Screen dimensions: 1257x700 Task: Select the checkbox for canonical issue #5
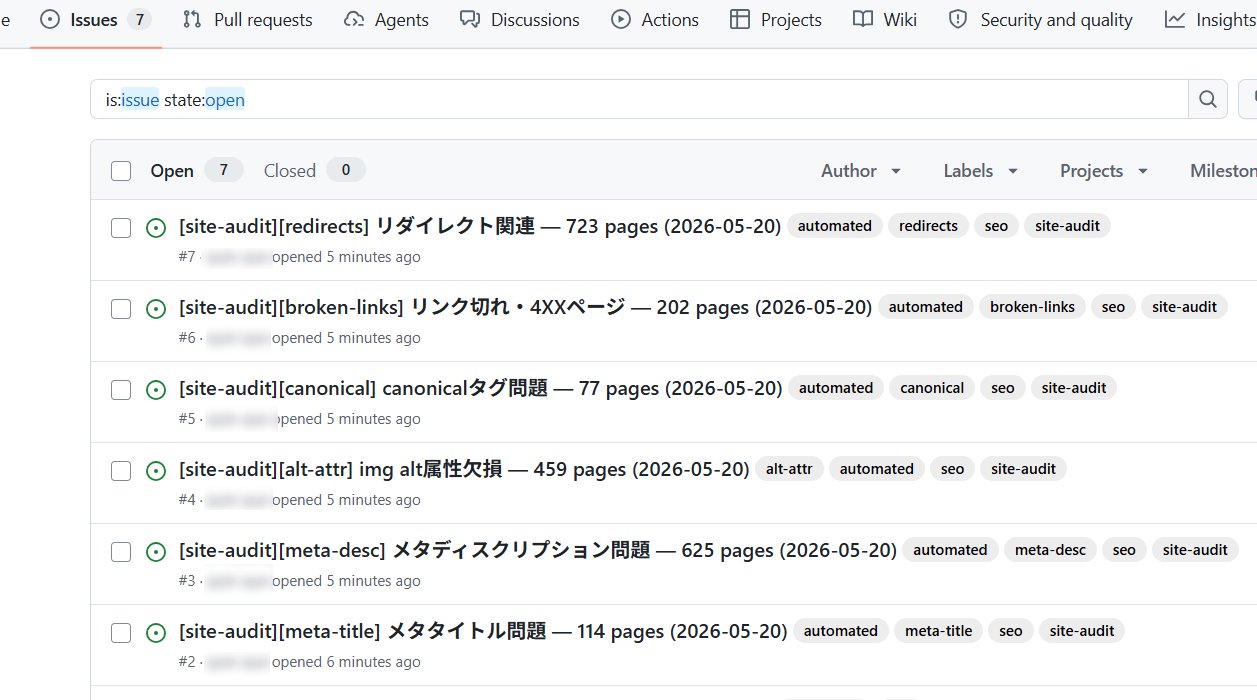[121, 390]
